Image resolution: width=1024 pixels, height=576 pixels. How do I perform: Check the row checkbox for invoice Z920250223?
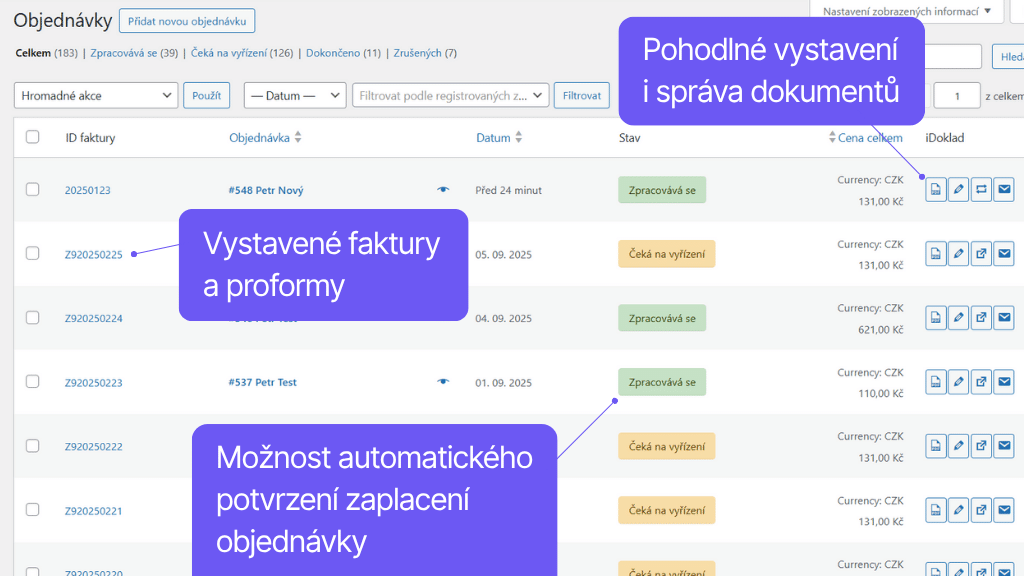pos(33,382)
